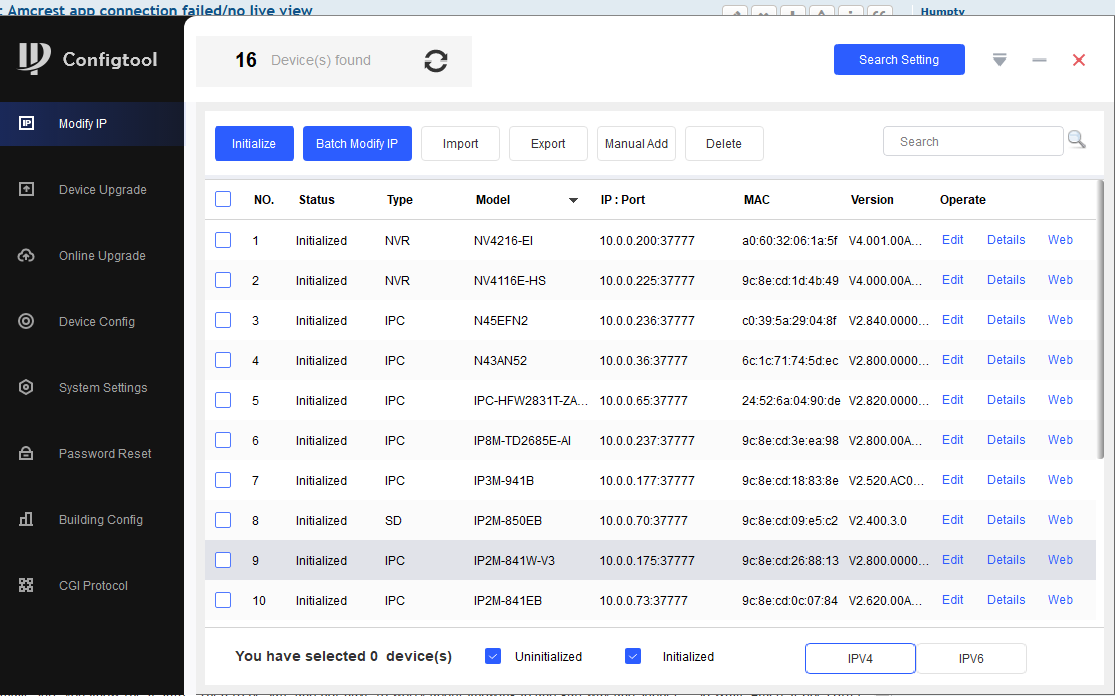
Task: Open the CGI Protocol grid icon
Action: (26, 585)
